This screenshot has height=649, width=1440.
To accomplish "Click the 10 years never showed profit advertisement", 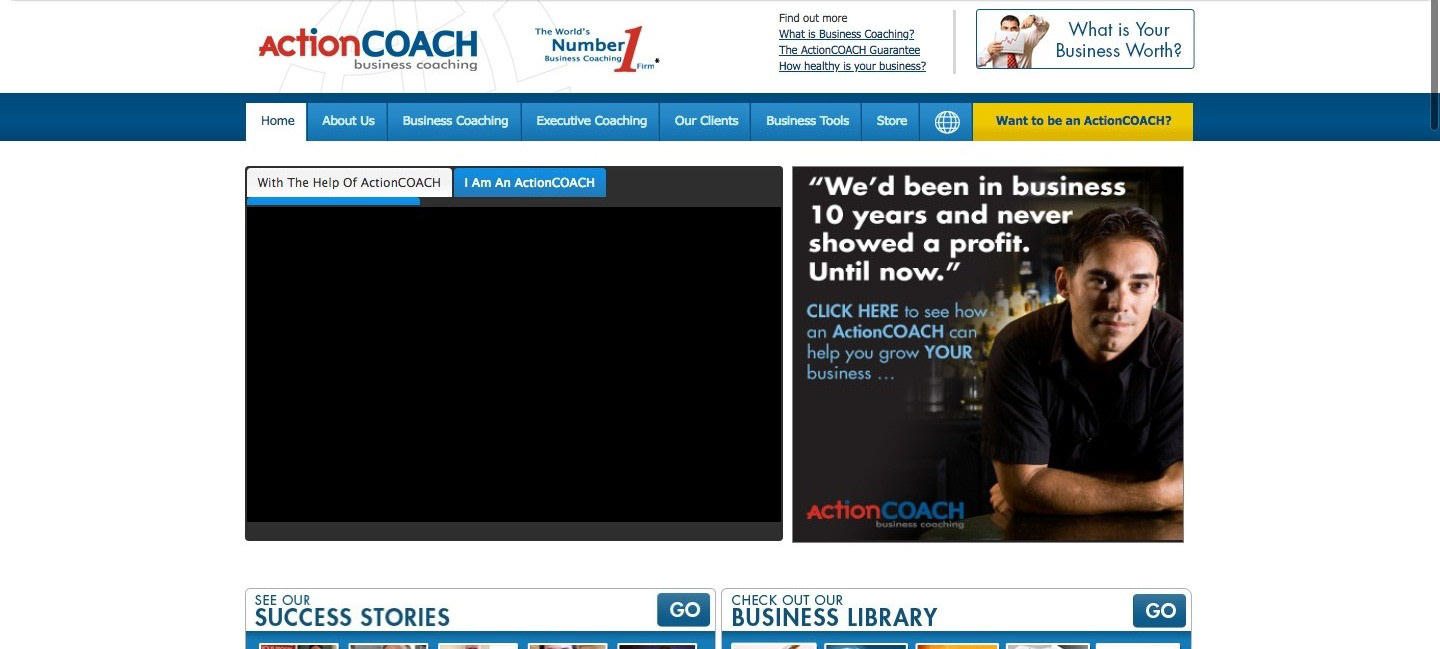I will (x=988, y=354).
